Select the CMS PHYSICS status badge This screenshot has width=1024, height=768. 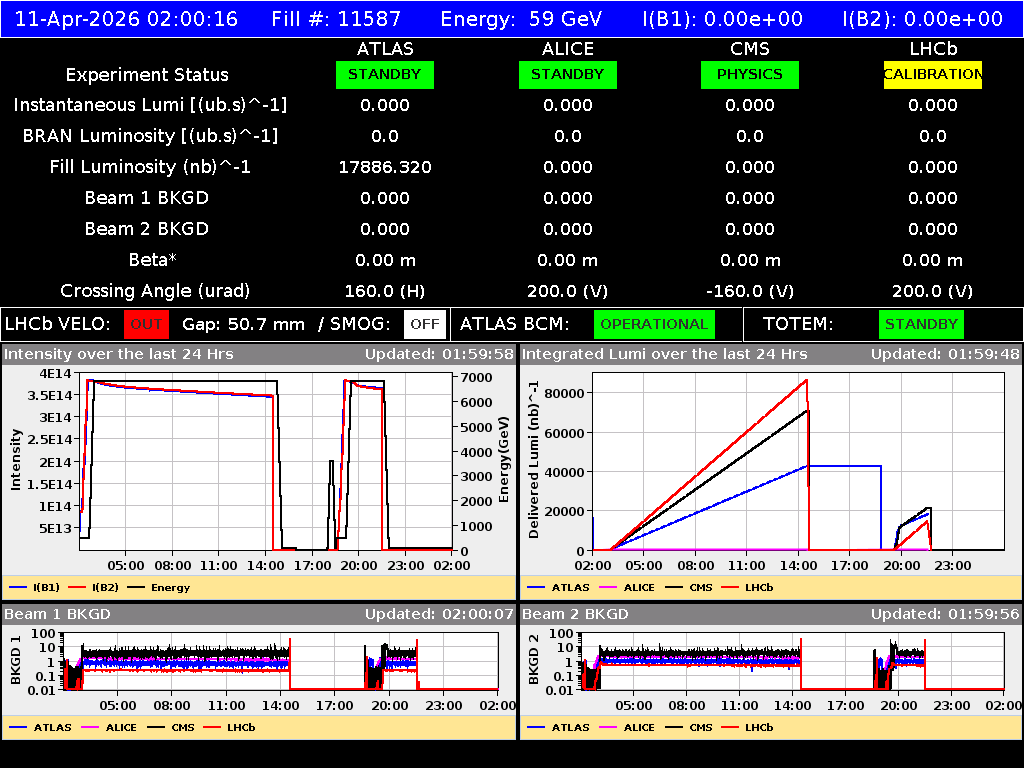[x=750, y=74]
